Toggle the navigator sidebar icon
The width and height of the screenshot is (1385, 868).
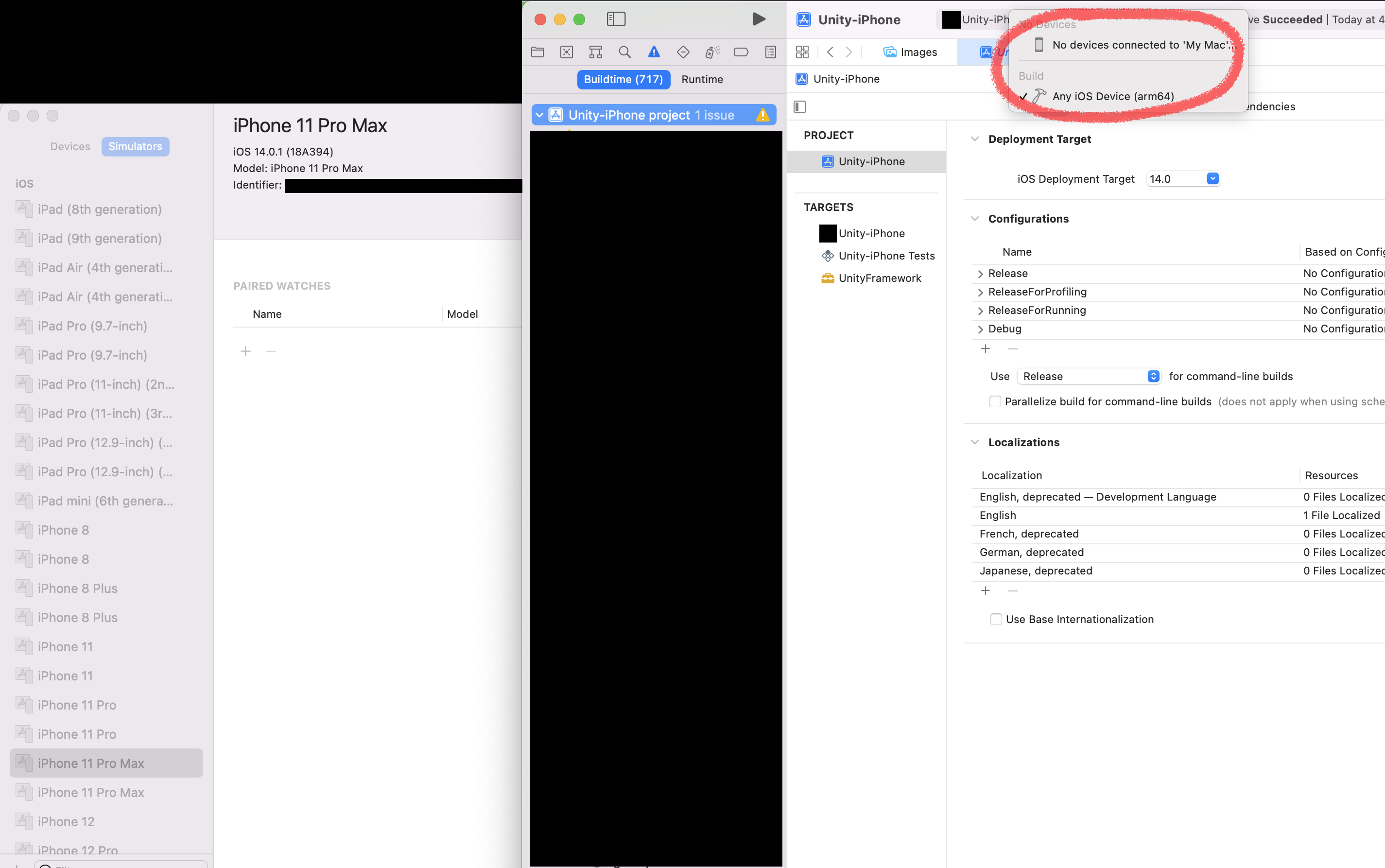pos(616,19)
